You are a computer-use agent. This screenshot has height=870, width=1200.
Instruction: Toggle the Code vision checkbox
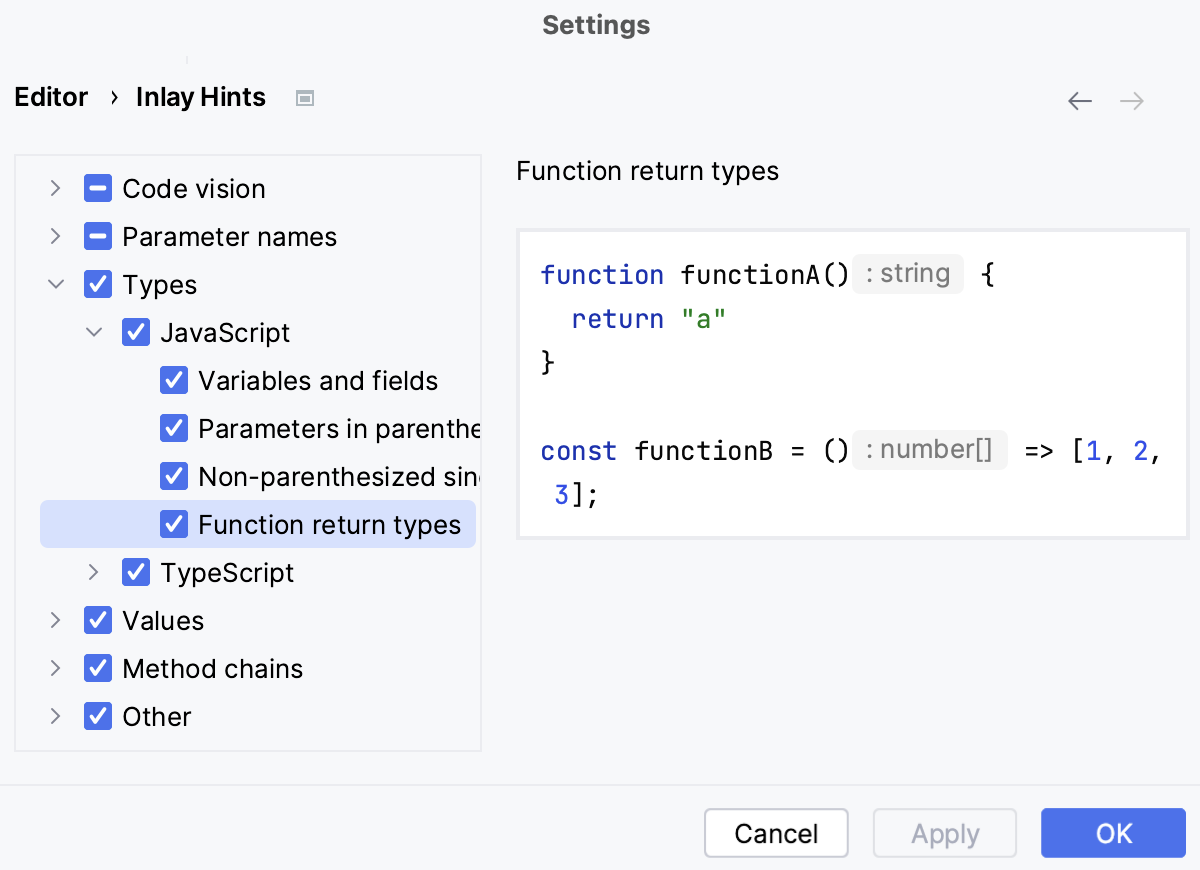point(98,188)
